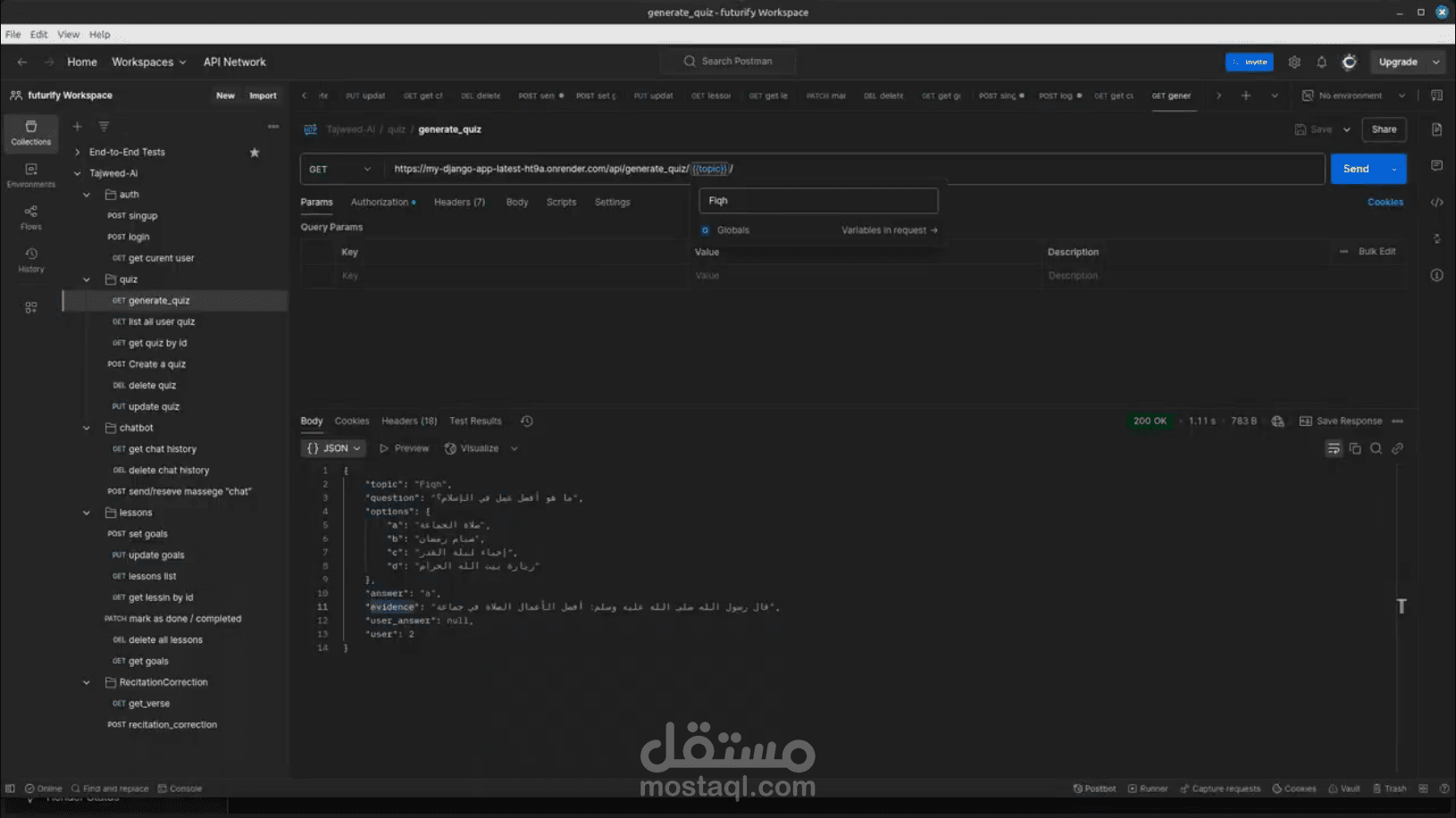Screen dimensions: 1456x818
Task: Open the View menu
Action: coord(68,35)
